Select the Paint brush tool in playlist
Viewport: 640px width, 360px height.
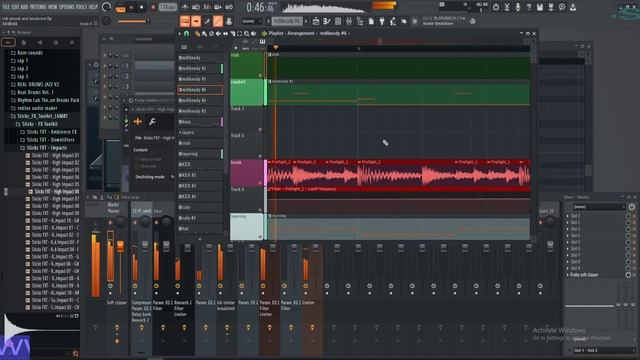coord(204,33)
